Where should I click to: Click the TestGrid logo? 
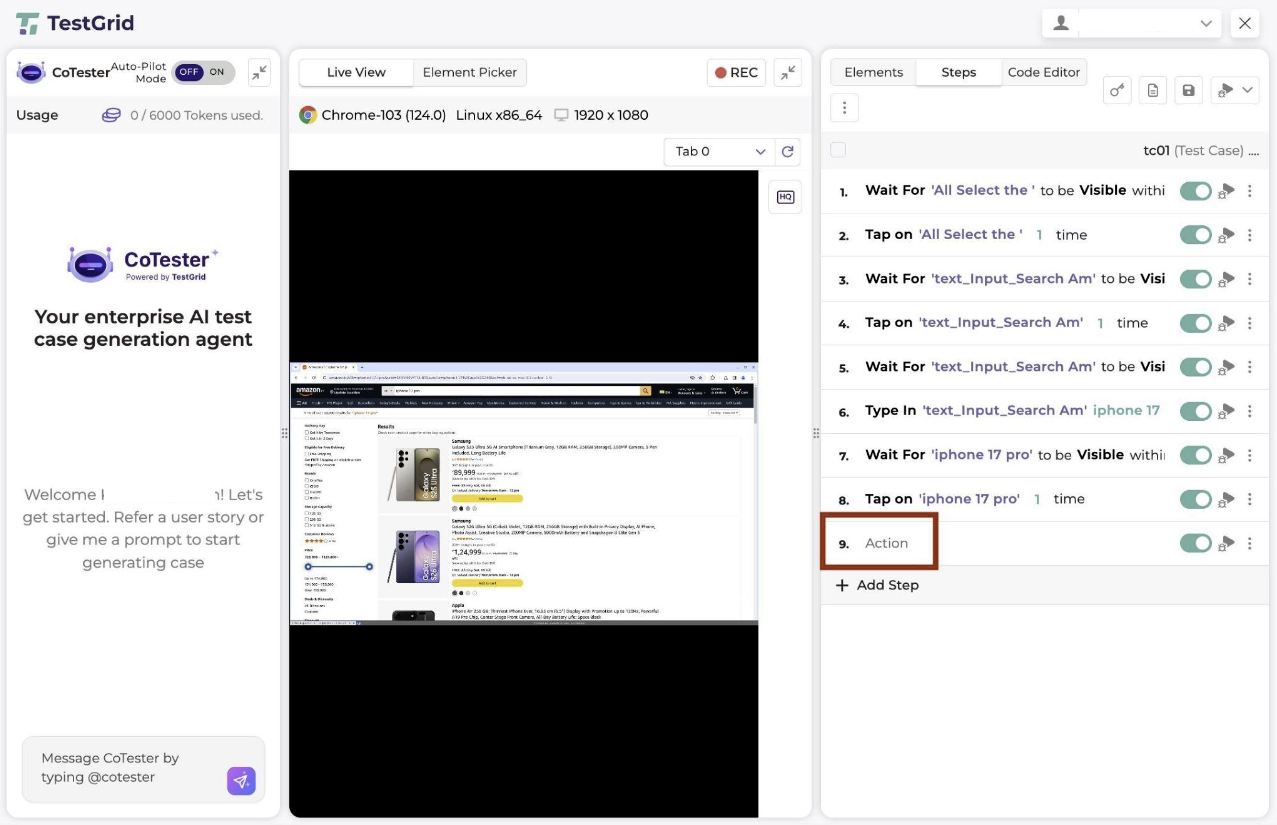pos(75,23)
